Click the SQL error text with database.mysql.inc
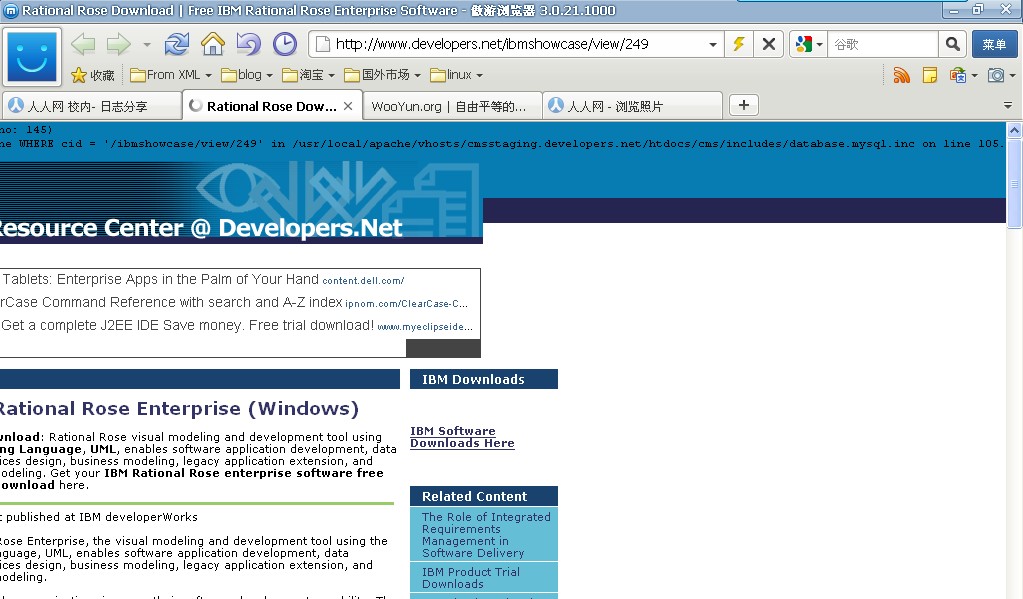The width and height of the screenshot is (1023, 599). click(502, 144)
